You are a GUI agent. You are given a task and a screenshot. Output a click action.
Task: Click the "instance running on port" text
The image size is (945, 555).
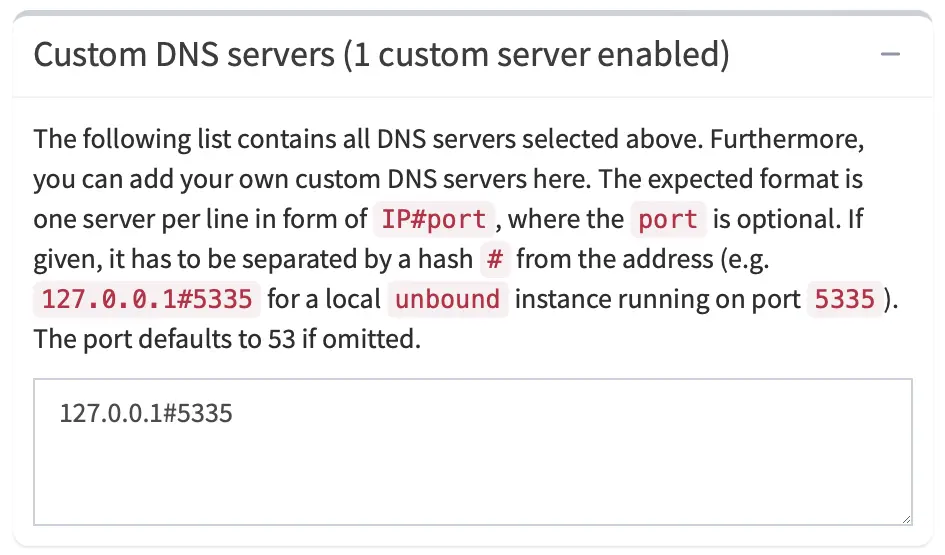coord(658,299)
